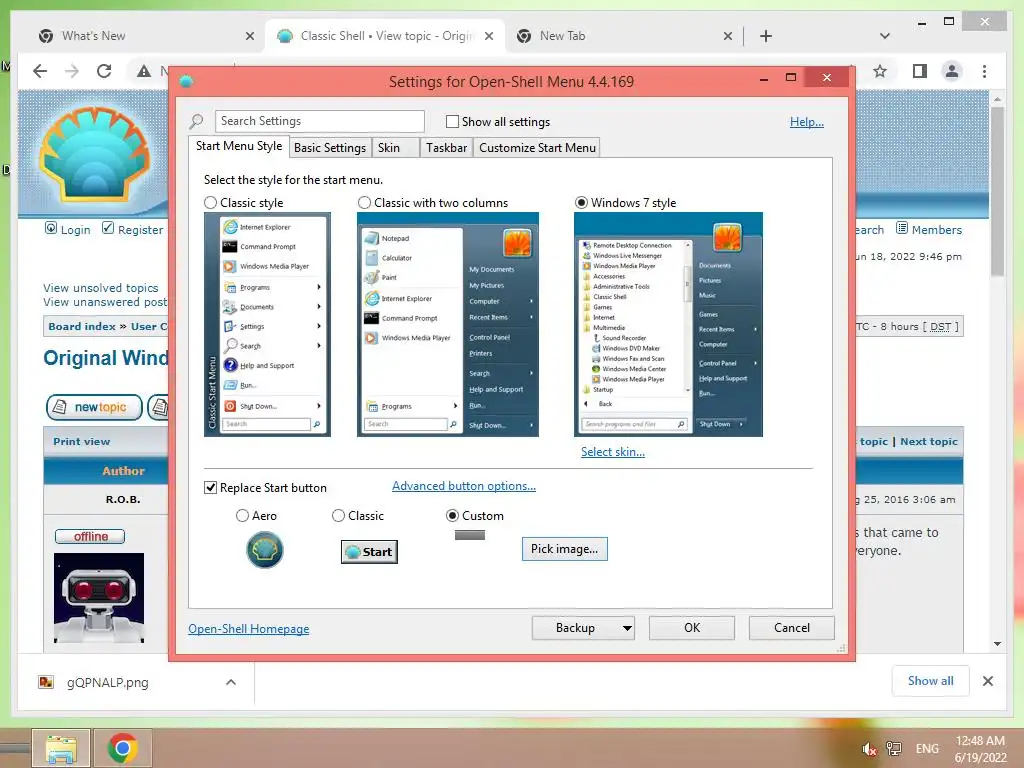Expand the tab search chevron in Chrome
1024x768 pixels.
[885, 36]
